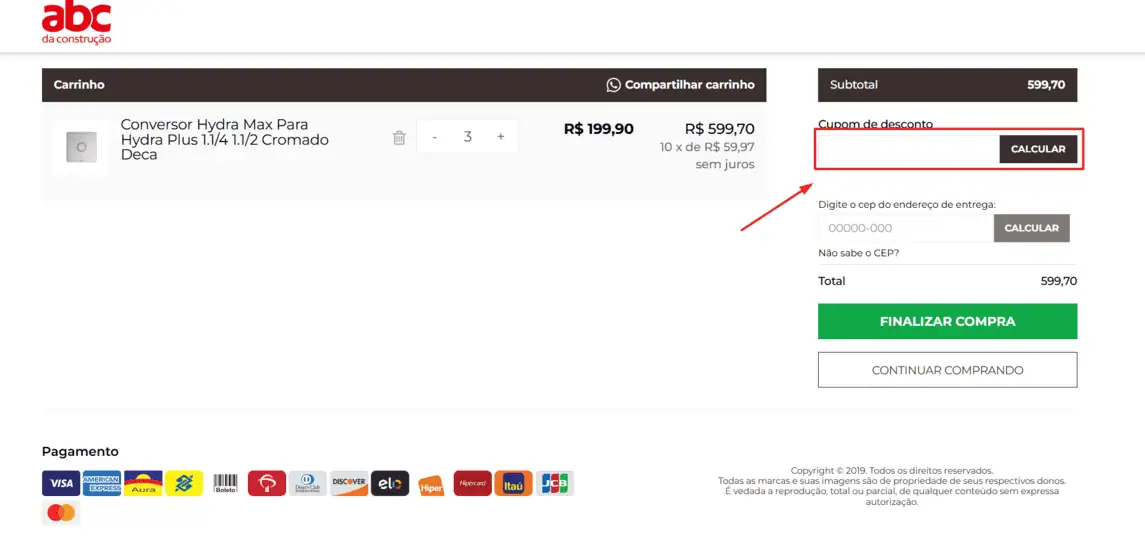
Task: Open the abc da construção logo
Action: tap(77, 23)
